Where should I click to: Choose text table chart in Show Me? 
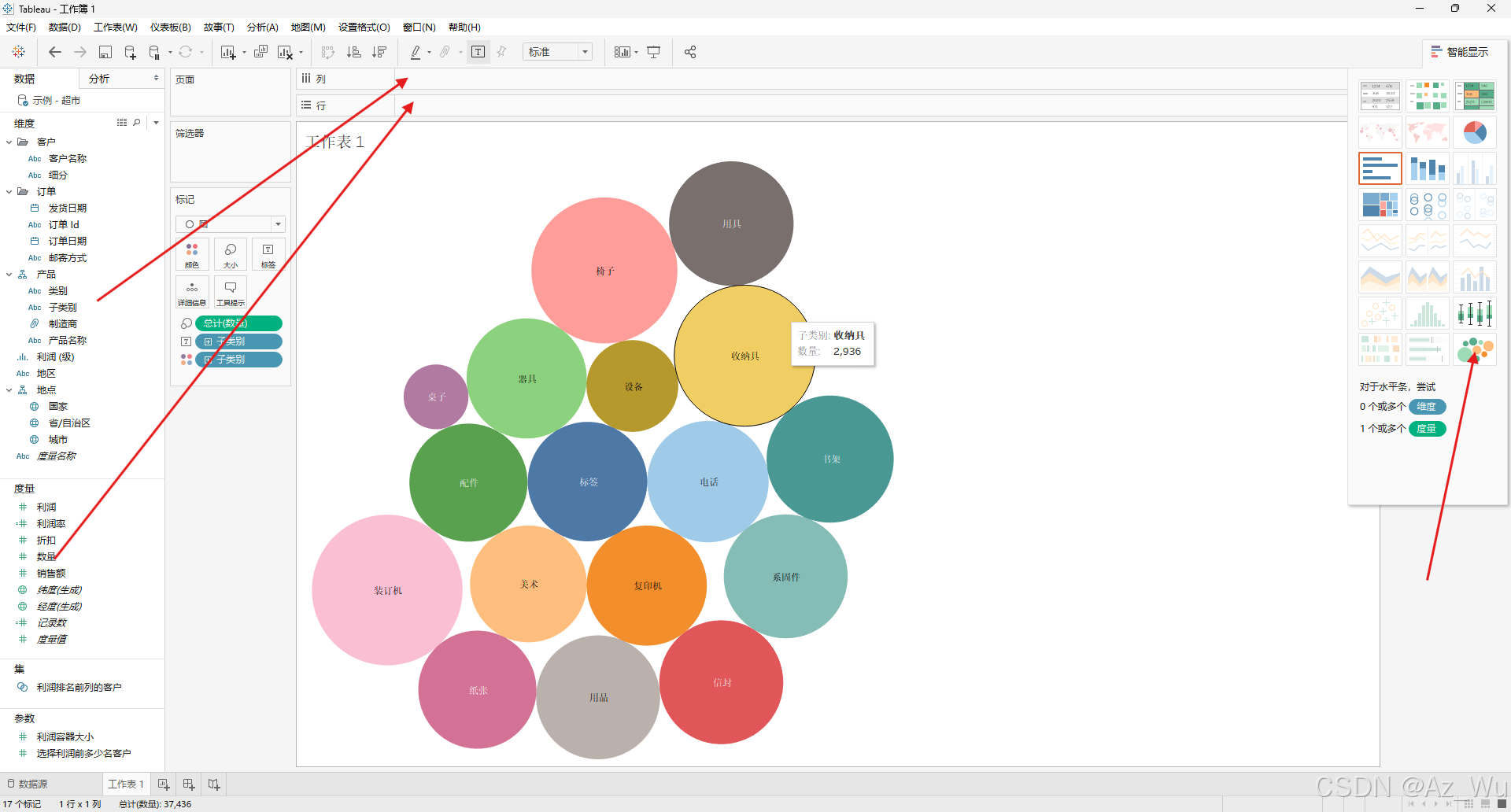point(1380,95)
